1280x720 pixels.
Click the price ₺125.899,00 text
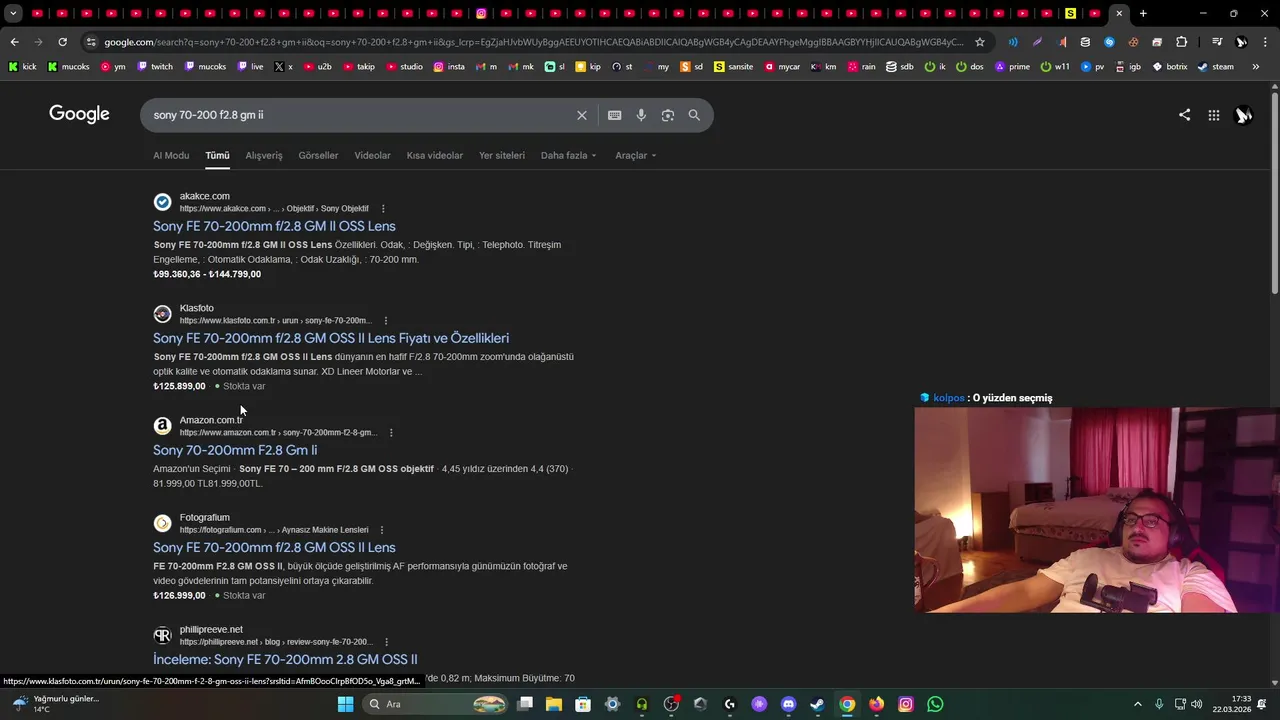coord(179,386)
